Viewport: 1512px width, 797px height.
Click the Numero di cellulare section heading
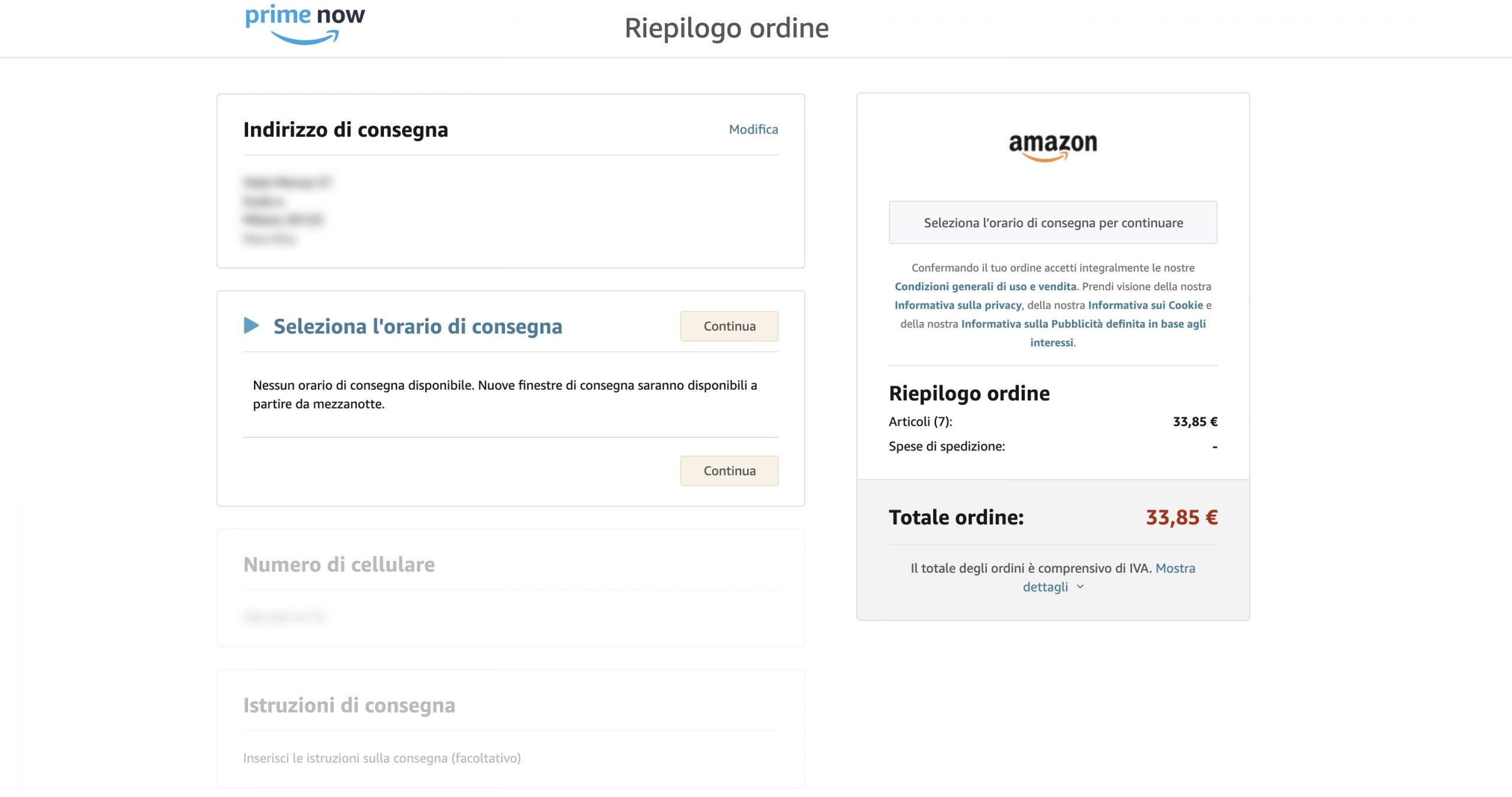339,564
